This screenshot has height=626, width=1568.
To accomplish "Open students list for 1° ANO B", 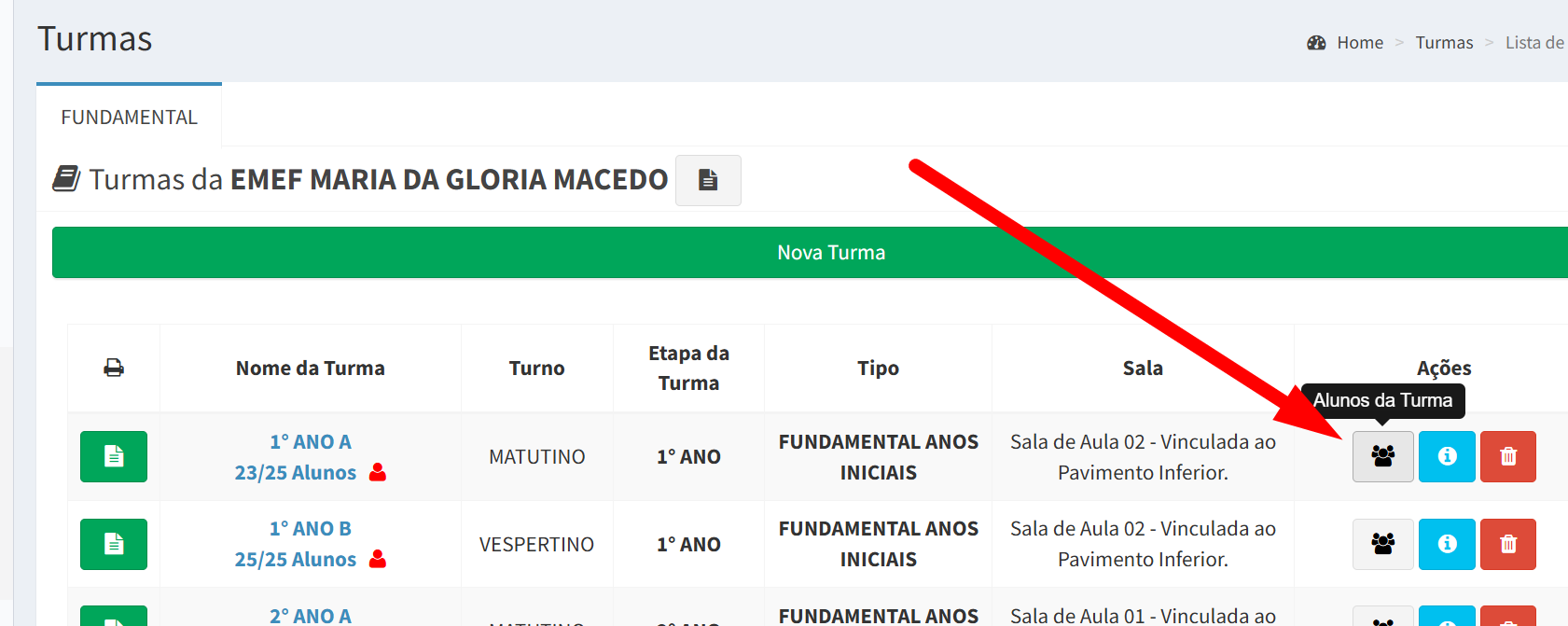I will [1382, 544].
